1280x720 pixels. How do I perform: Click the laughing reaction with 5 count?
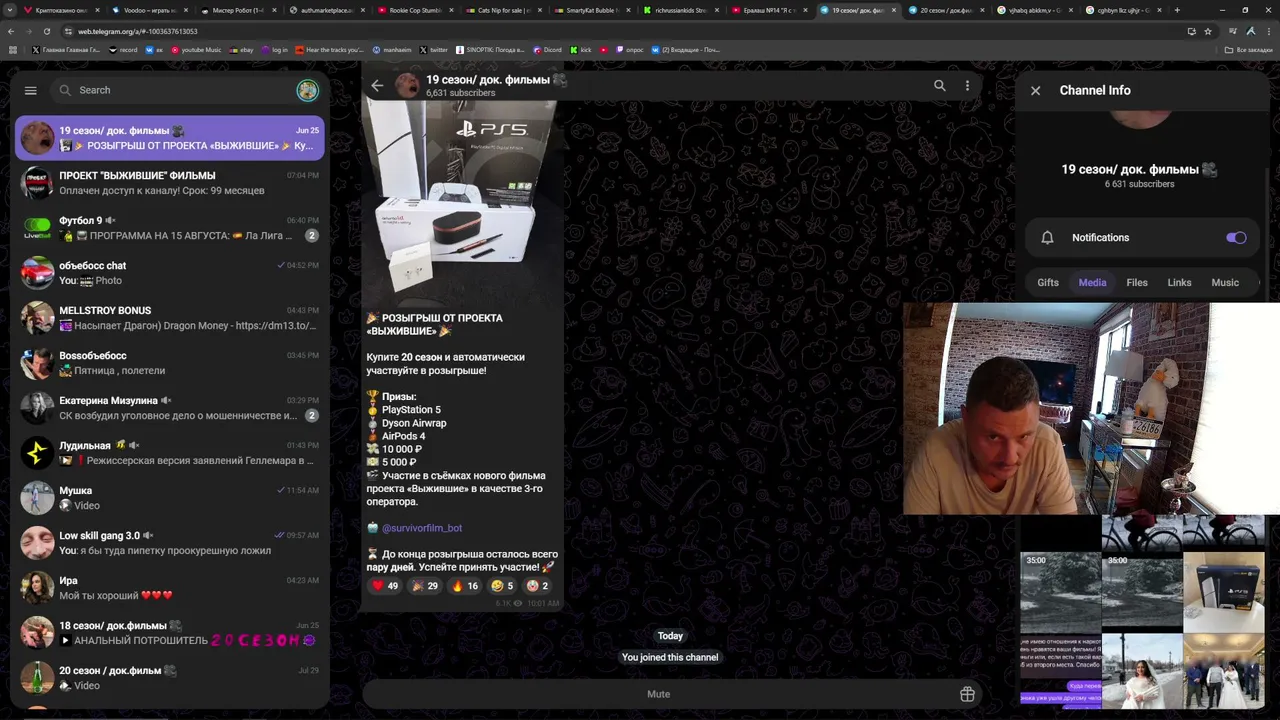click(502, 586)
